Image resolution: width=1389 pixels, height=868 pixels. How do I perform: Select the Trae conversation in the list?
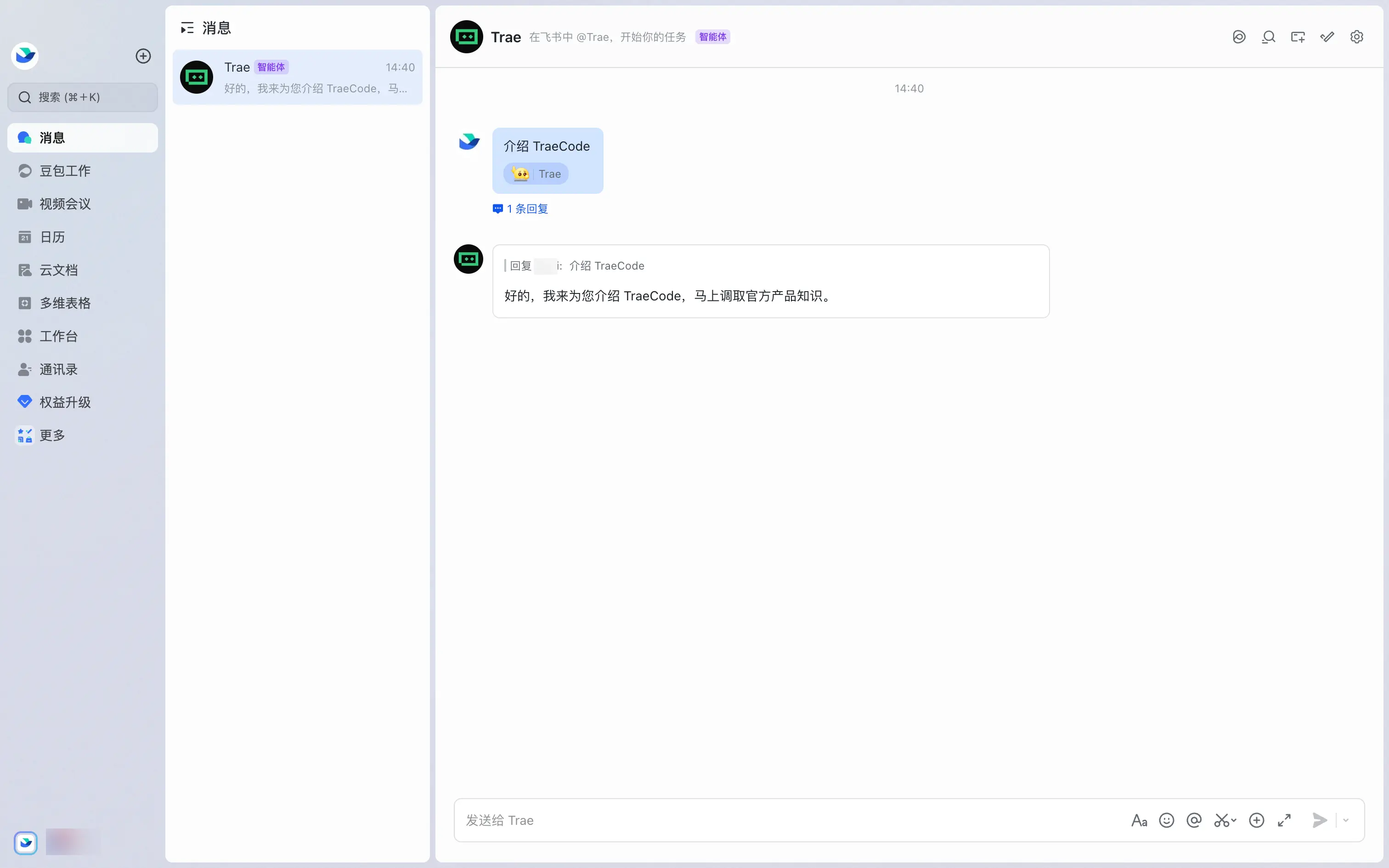coord(297,77)
